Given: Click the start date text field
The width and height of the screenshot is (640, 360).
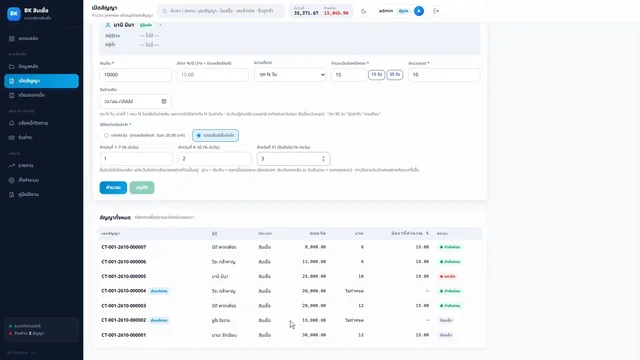Looking at the screenshot, I should [136, 101].
